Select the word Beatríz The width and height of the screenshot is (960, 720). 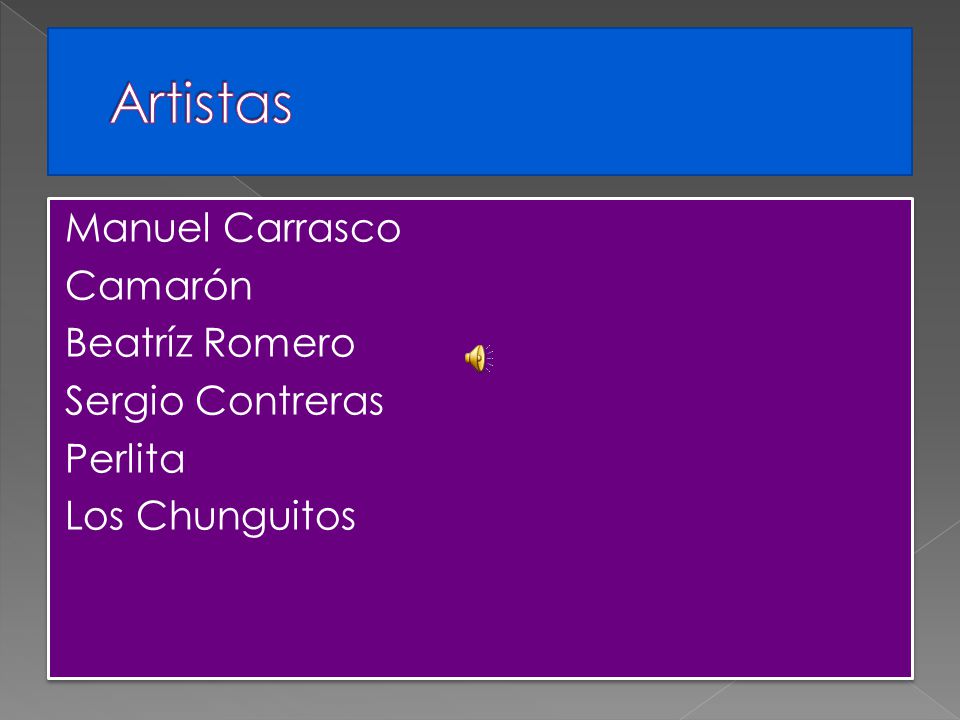pos(129,343)
